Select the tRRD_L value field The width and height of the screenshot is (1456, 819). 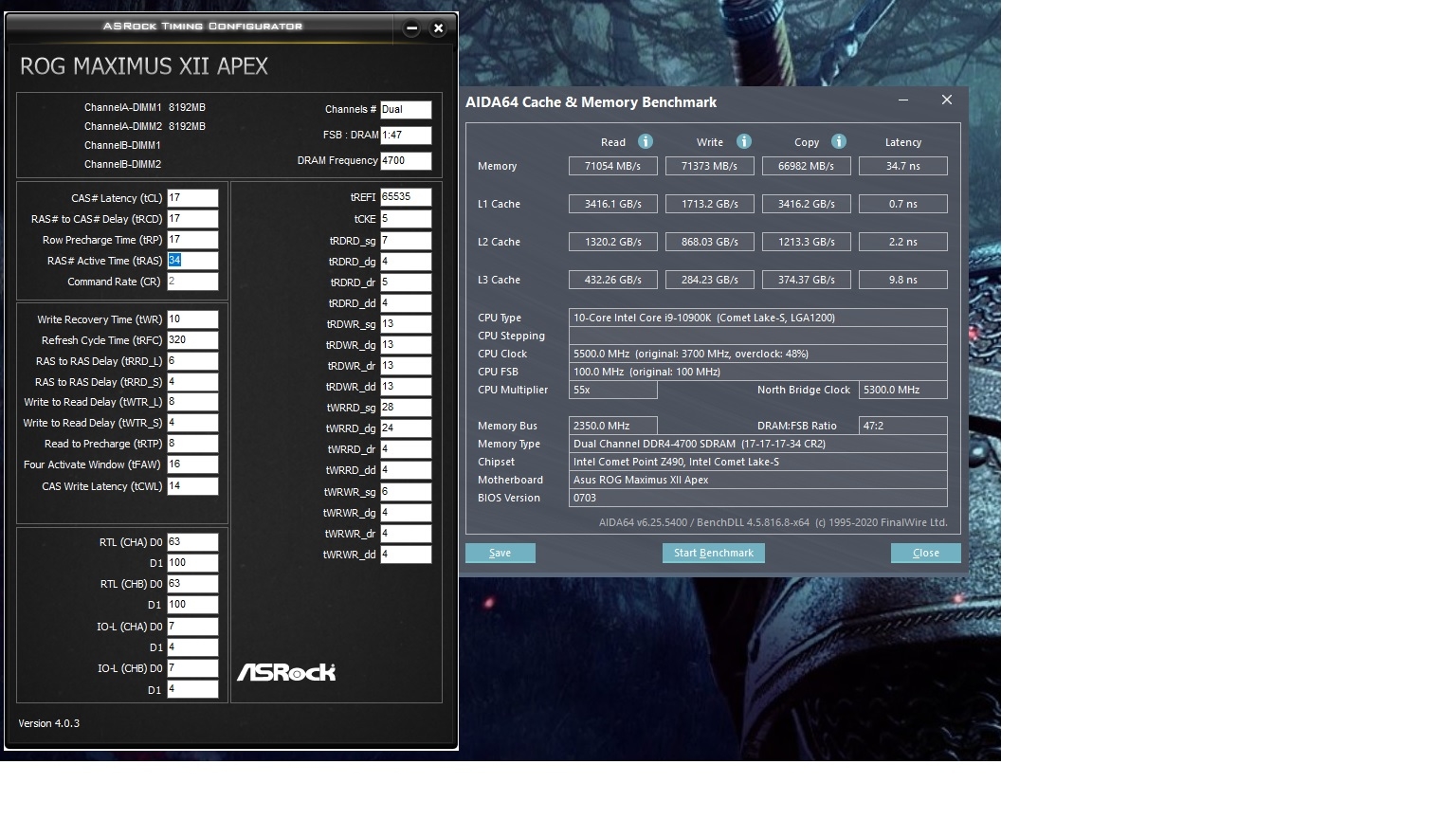click(x=193, y=361)
